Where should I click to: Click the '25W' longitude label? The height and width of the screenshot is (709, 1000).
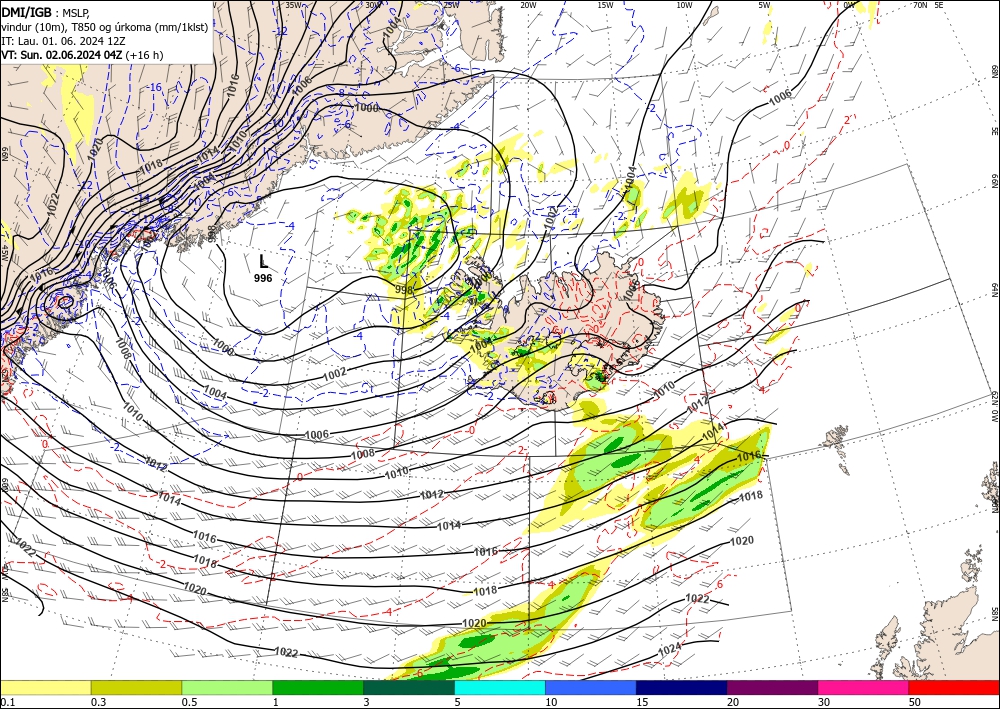point(451,4)
